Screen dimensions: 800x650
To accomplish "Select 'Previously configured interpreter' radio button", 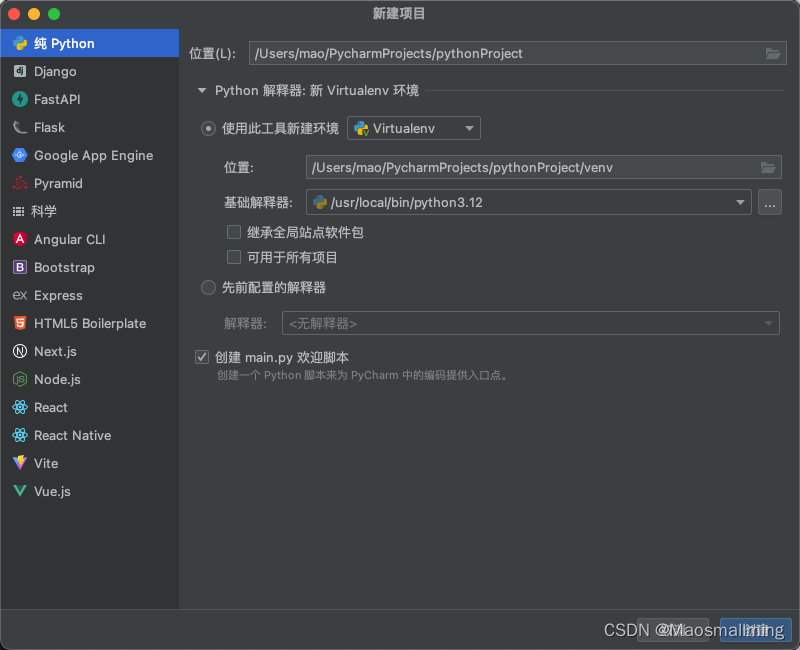I will (x=208, y=288).
